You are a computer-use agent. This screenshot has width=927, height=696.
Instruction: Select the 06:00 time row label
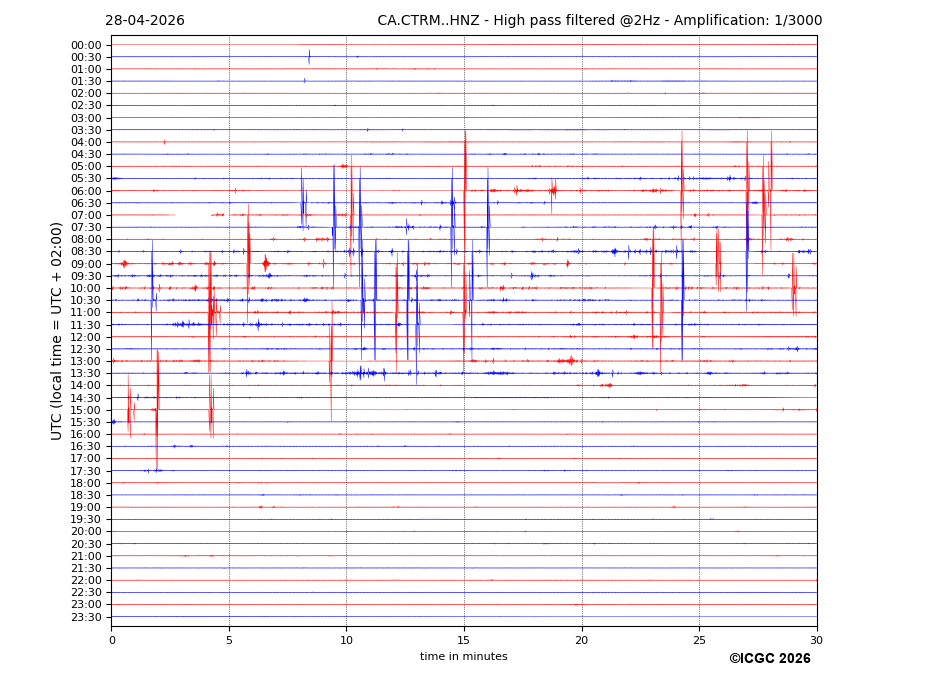coord(86,191)
